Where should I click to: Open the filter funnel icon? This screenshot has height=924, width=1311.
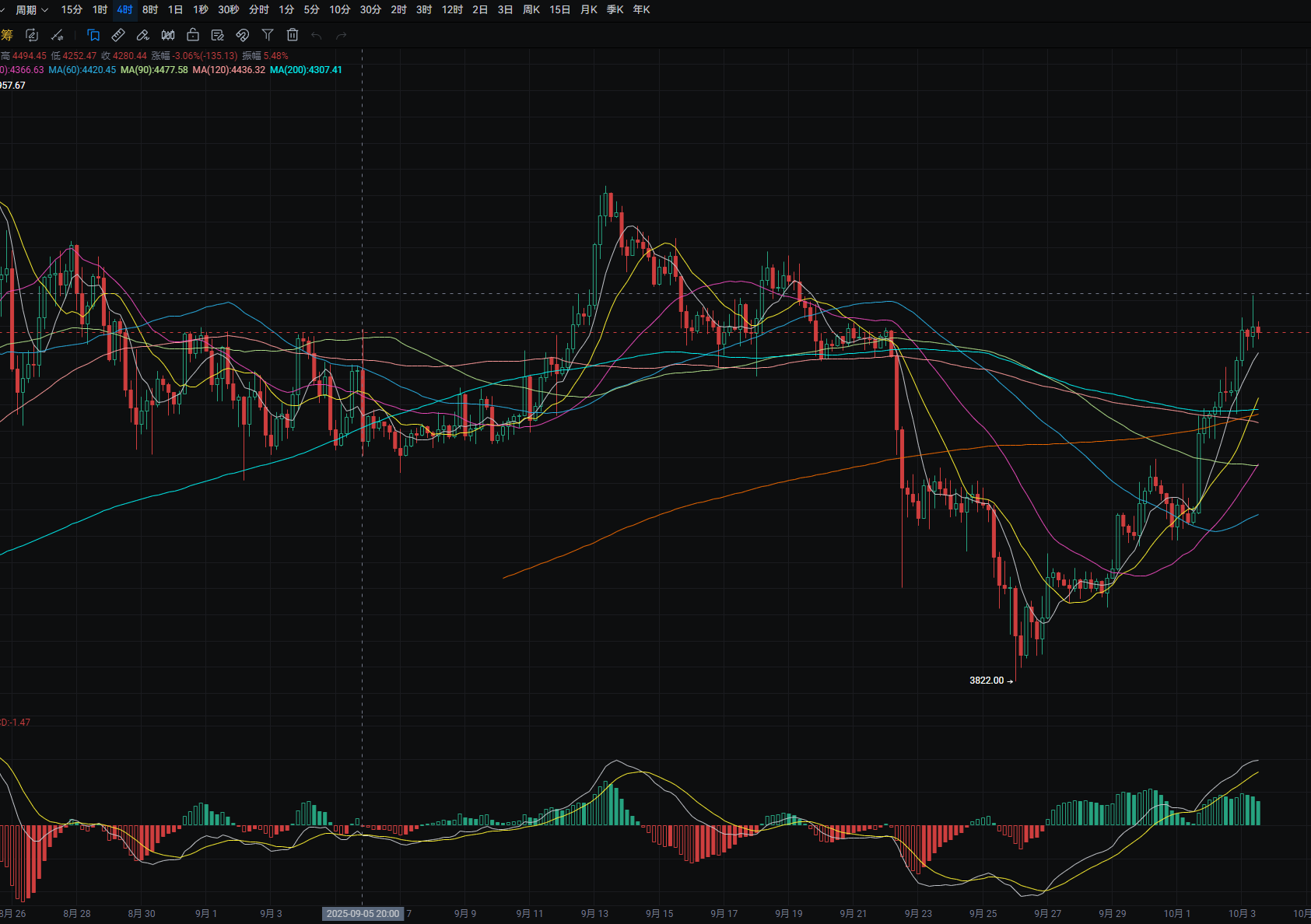(x=268, y=35)
